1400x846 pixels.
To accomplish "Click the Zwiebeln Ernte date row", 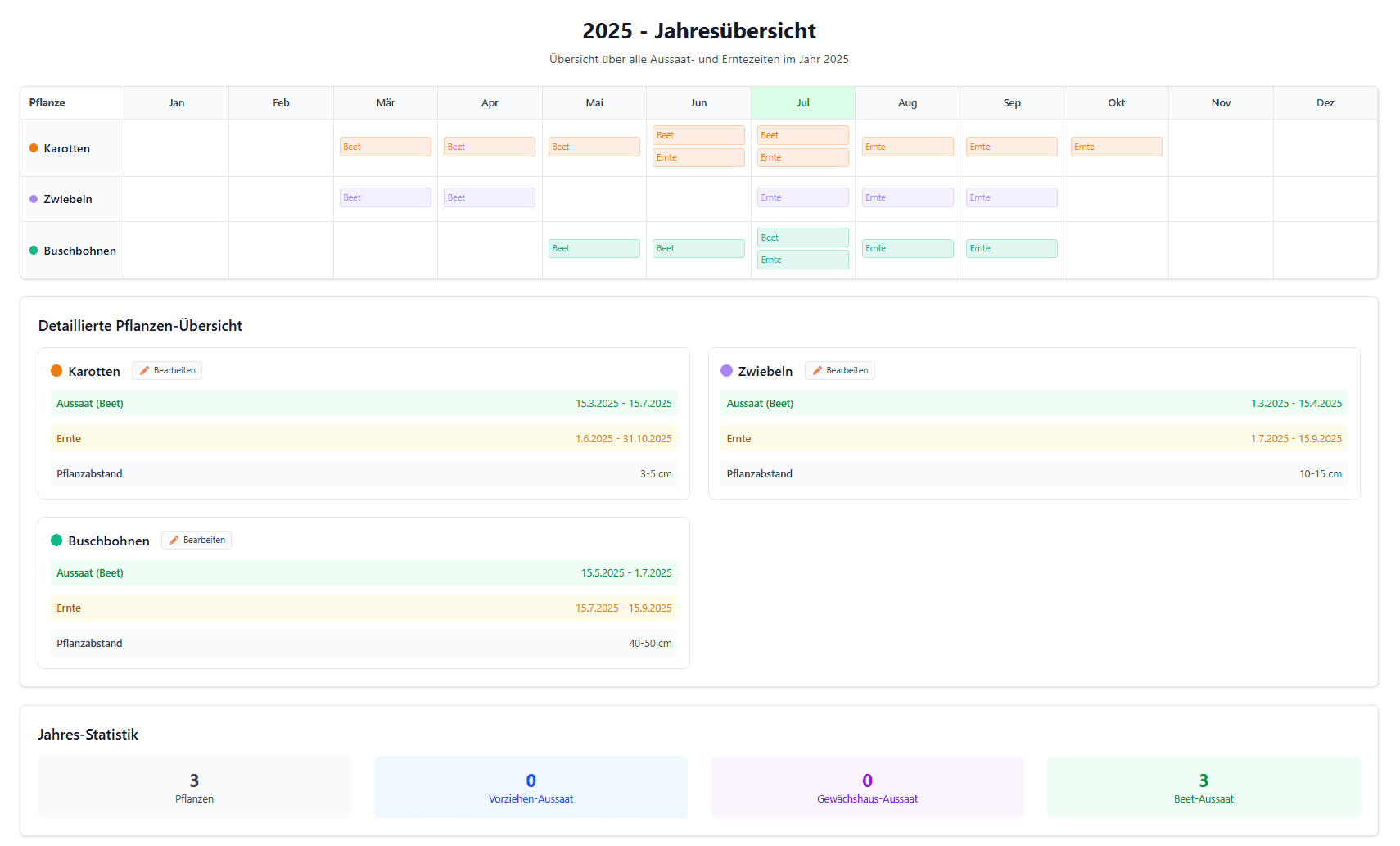I will click(x=1033, y=439).
